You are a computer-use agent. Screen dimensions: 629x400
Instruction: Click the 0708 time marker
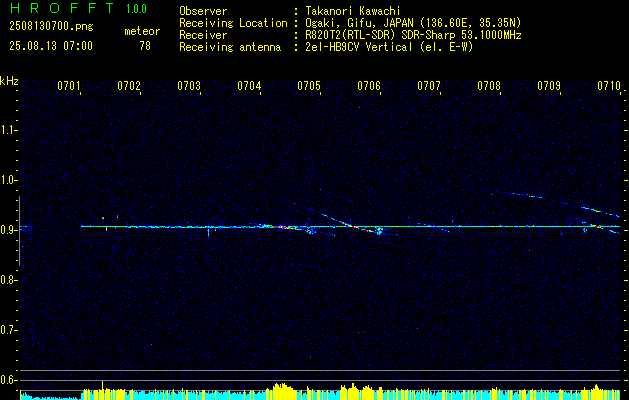(x=489, y=85)
